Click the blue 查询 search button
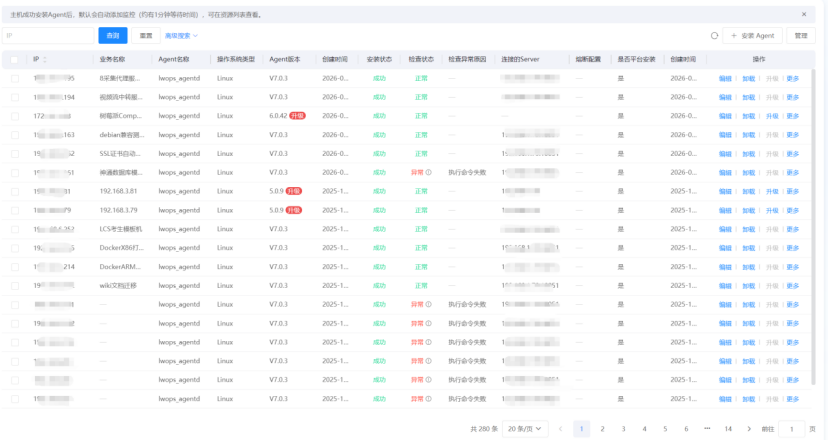Screen dimensions: 828x440 pyautogui.click(x=111, y=35)
